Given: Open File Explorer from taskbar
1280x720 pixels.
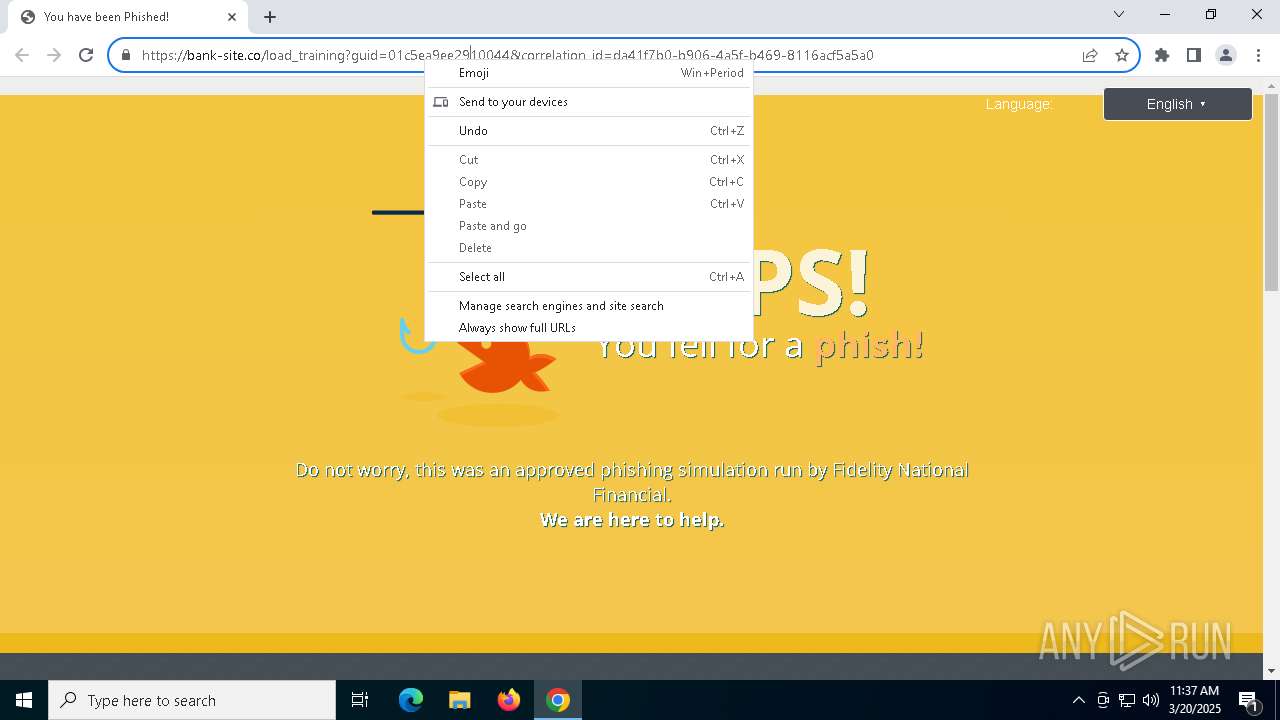Looking at the screenshot, I should tap(459, 700).
